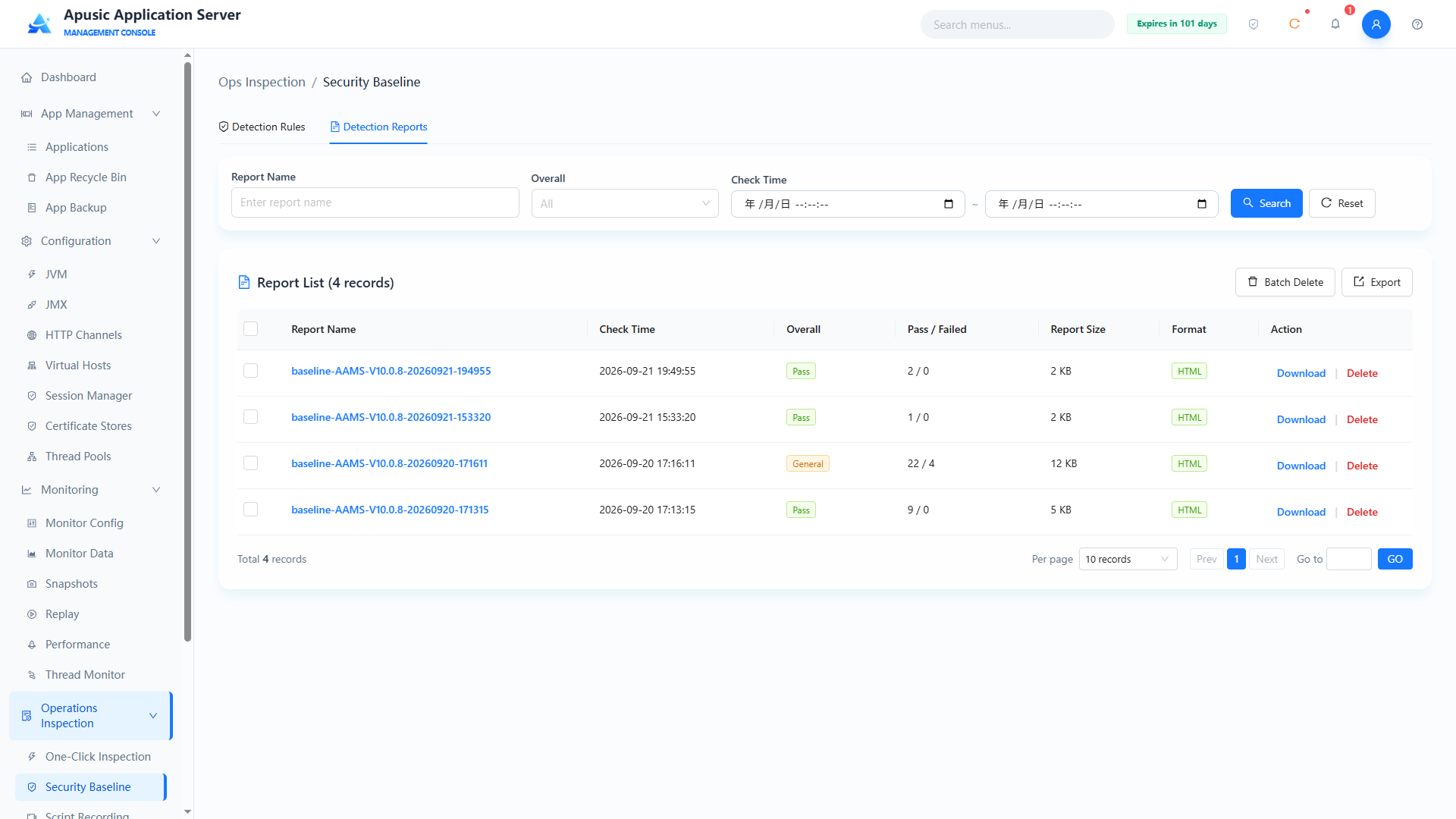Open calendar picker of the start Check Time

pos(949,204)
